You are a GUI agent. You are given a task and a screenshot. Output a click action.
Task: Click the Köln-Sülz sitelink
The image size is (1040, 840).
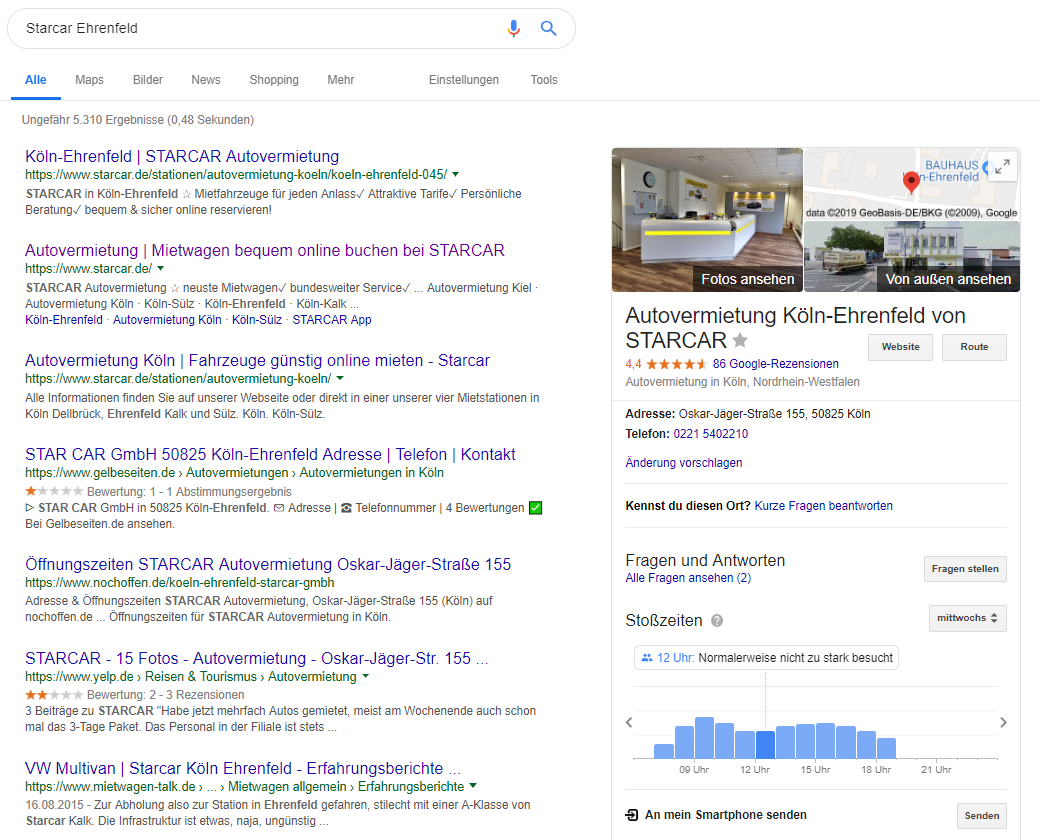pos(257,320)
